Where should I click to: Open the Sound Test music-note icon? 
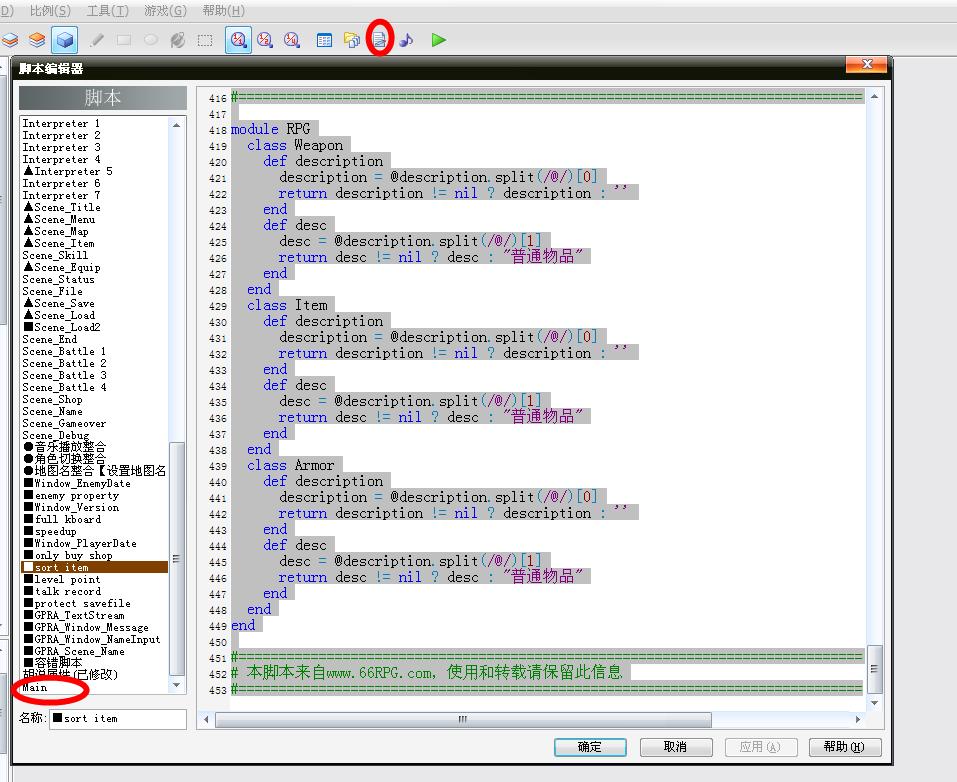pyautogui.click(x=406, y=40)
